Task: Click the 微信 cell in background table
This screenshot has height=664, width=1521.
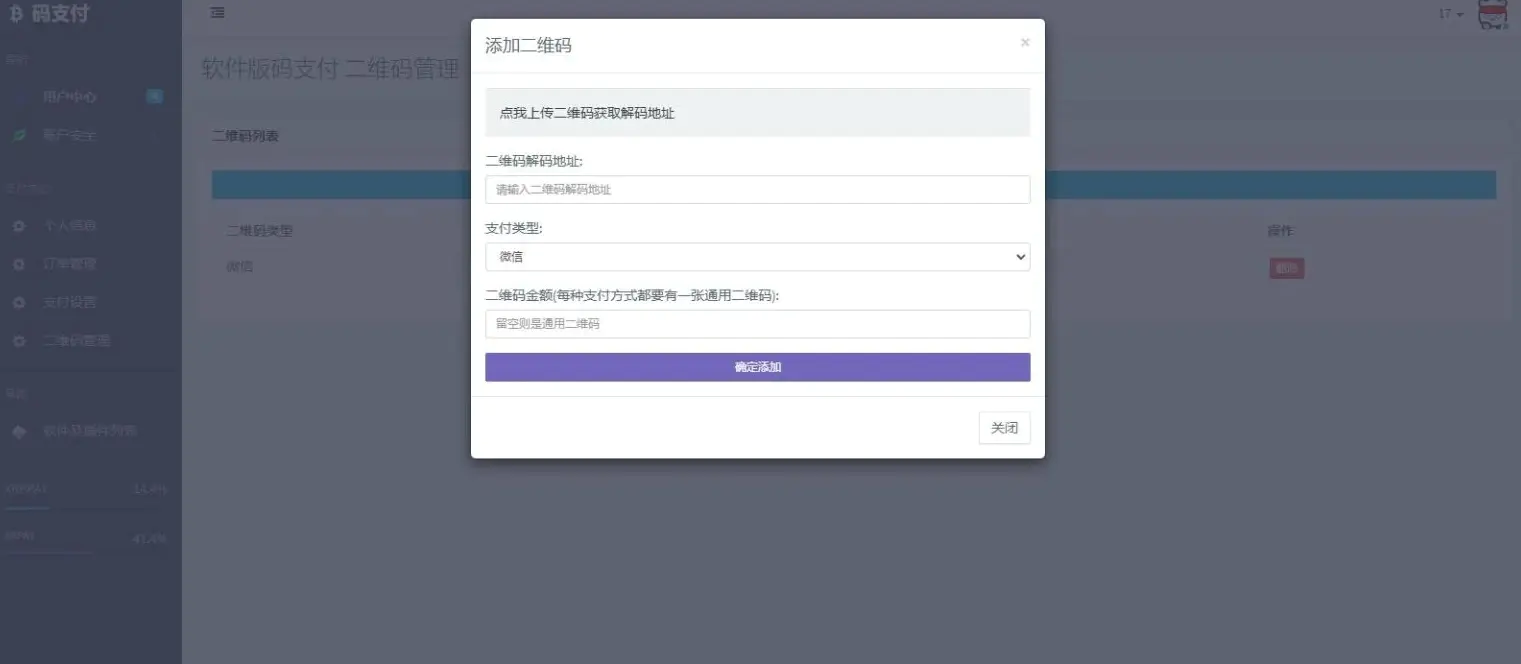Action: (x=239, y=267)
